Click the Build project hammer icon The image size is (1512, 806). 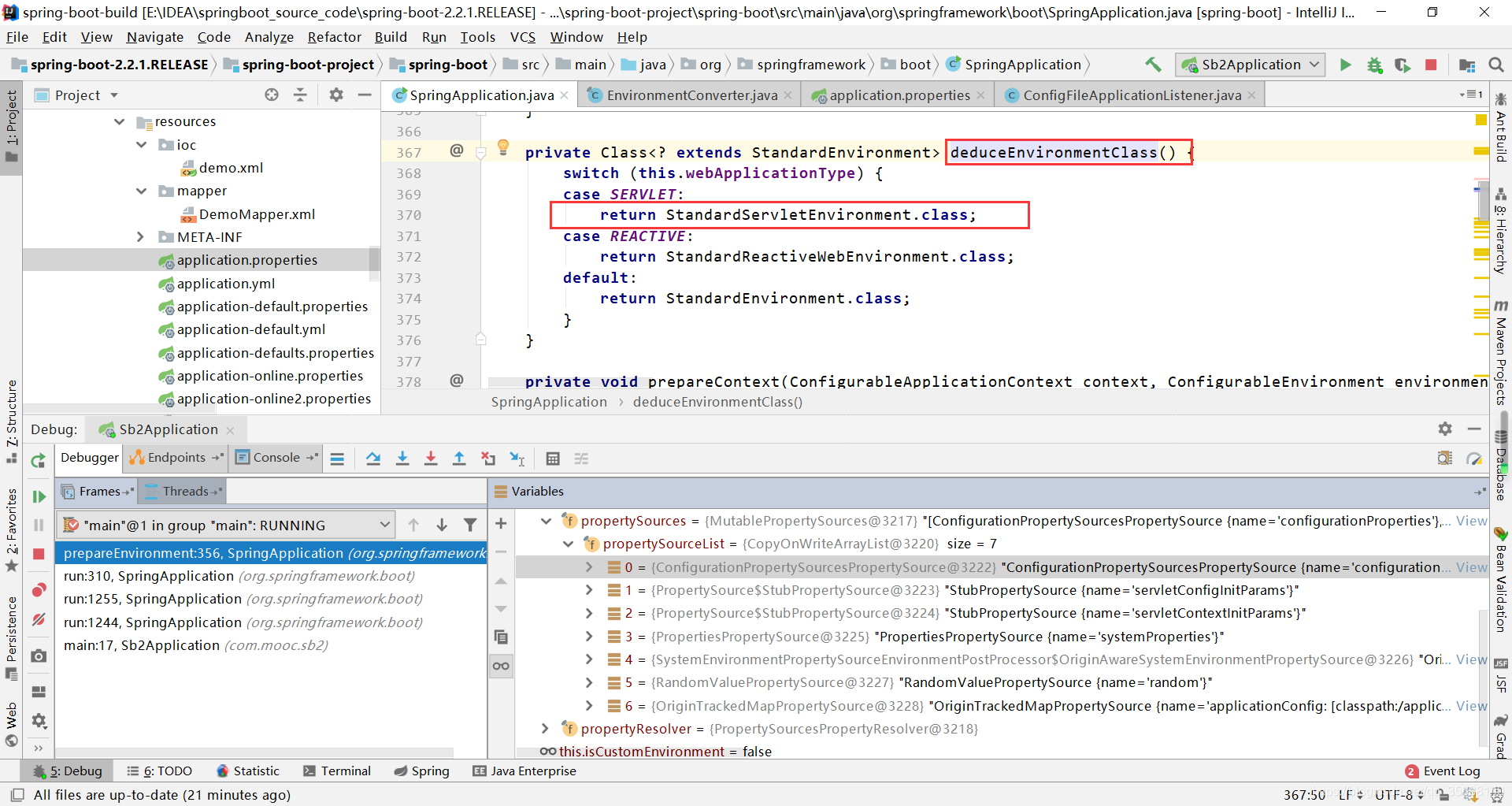click(x=1153, y=65)
